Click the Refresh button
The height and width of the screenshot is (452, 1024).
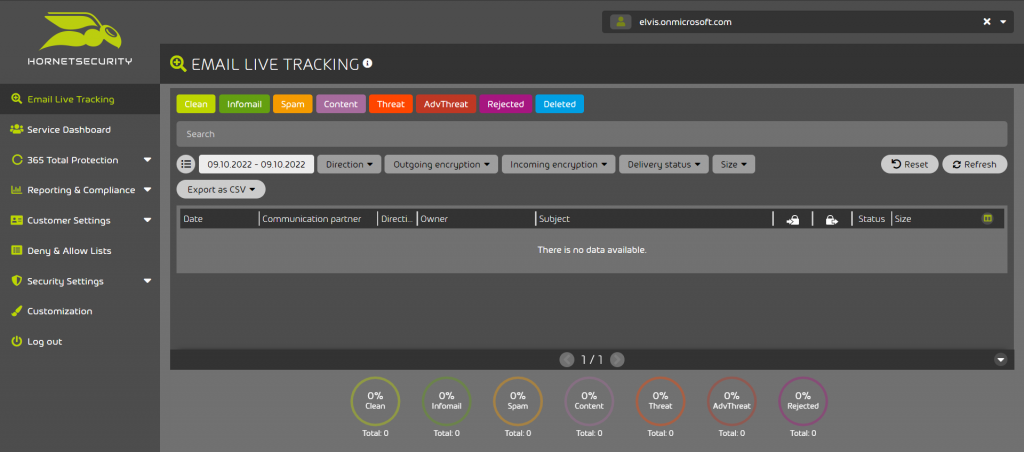pyautogui.click(x=974, y=164)
